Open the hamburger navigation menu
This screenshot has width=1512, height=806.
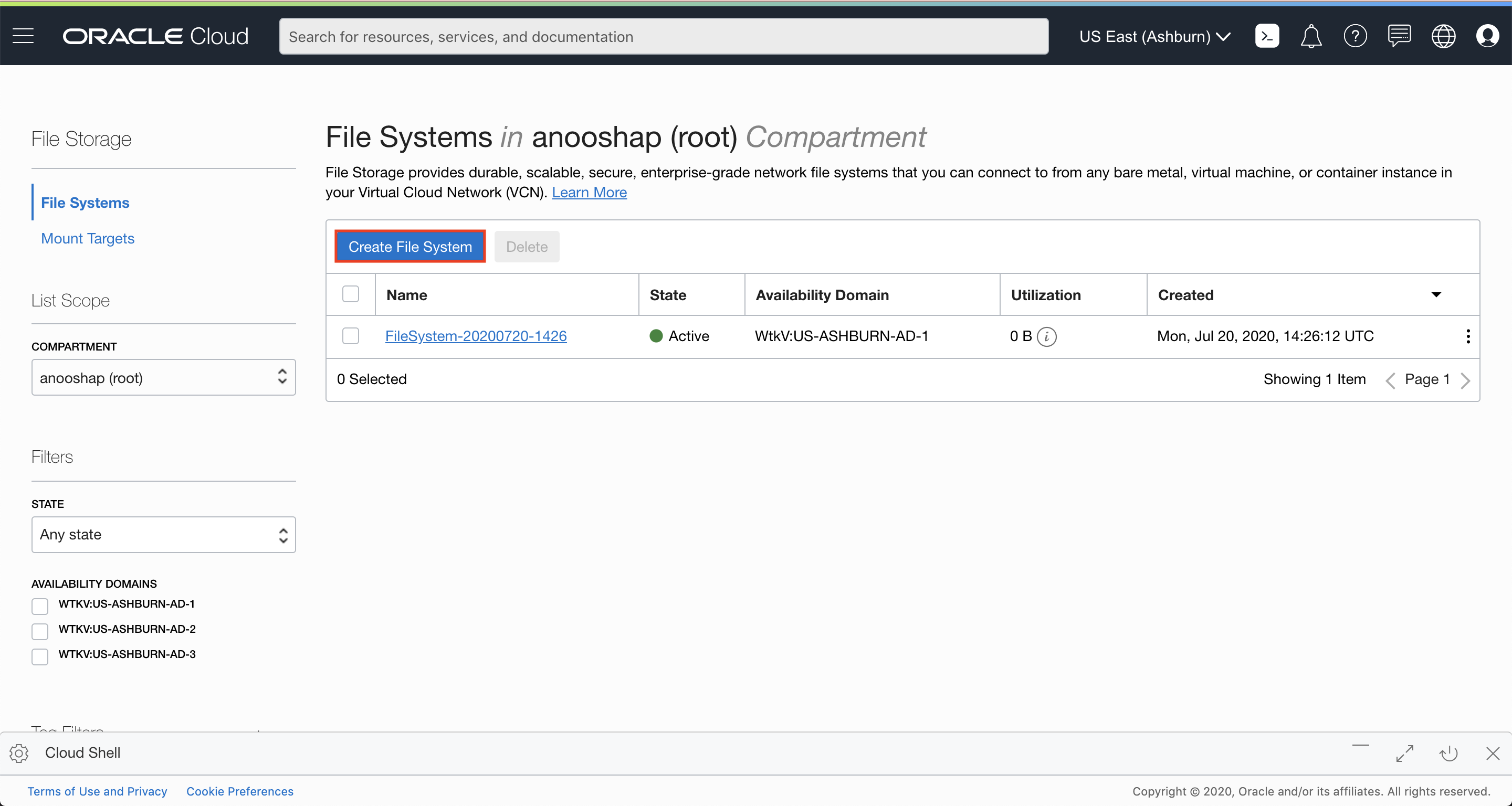click(x=23, y=36)
